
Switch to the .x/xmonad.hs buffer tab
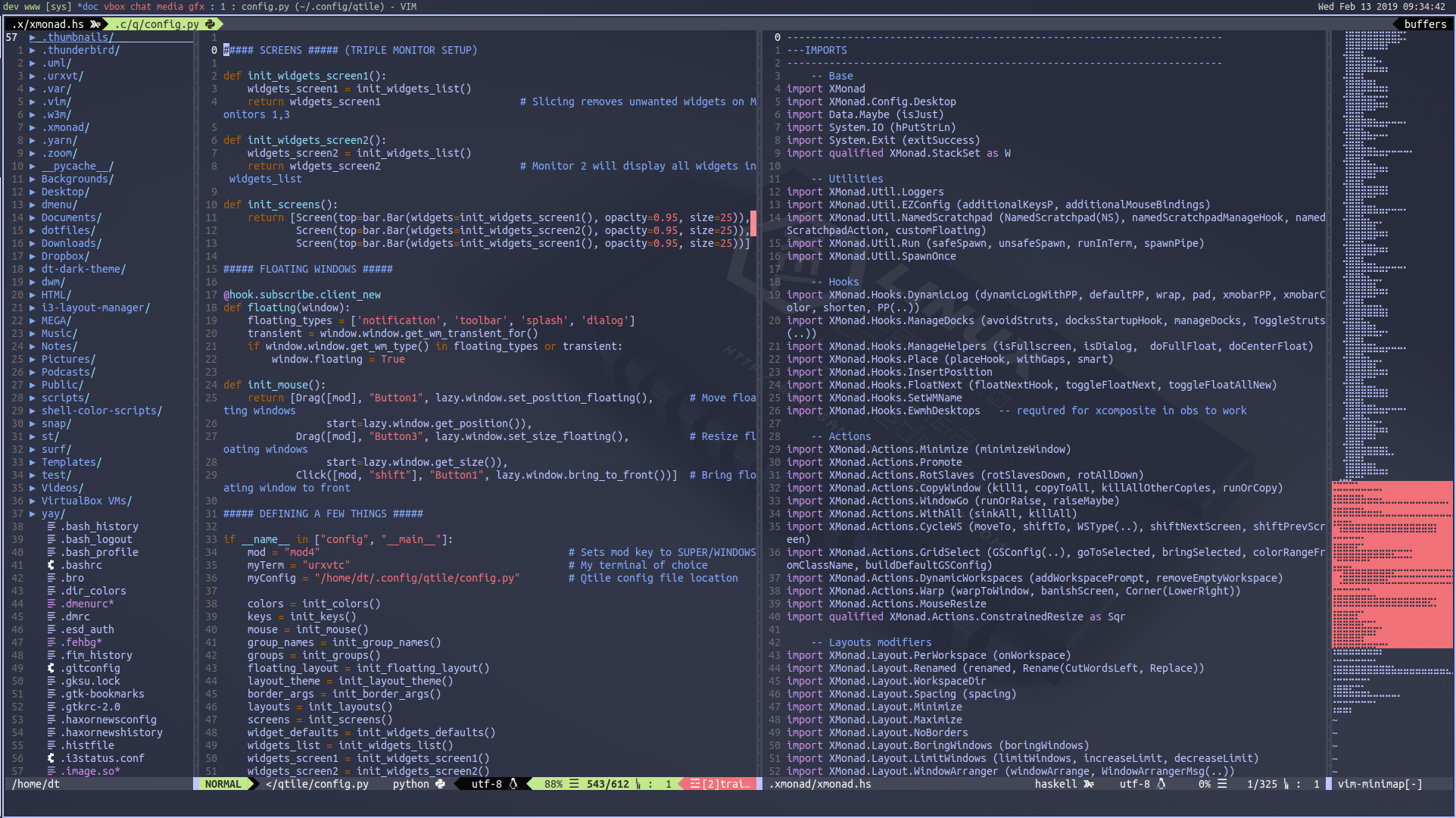[48, 24]
